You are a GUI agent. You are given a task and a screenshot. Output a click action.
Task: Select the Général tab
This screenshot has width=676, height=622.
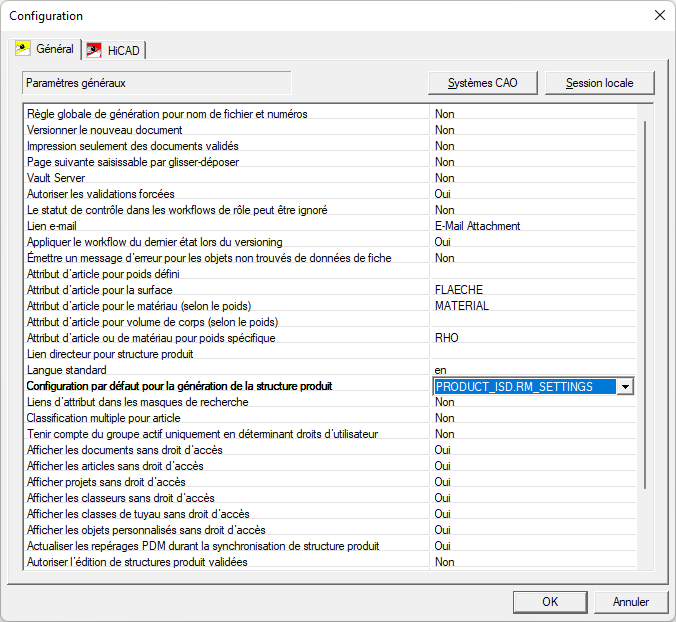[54, 49]
